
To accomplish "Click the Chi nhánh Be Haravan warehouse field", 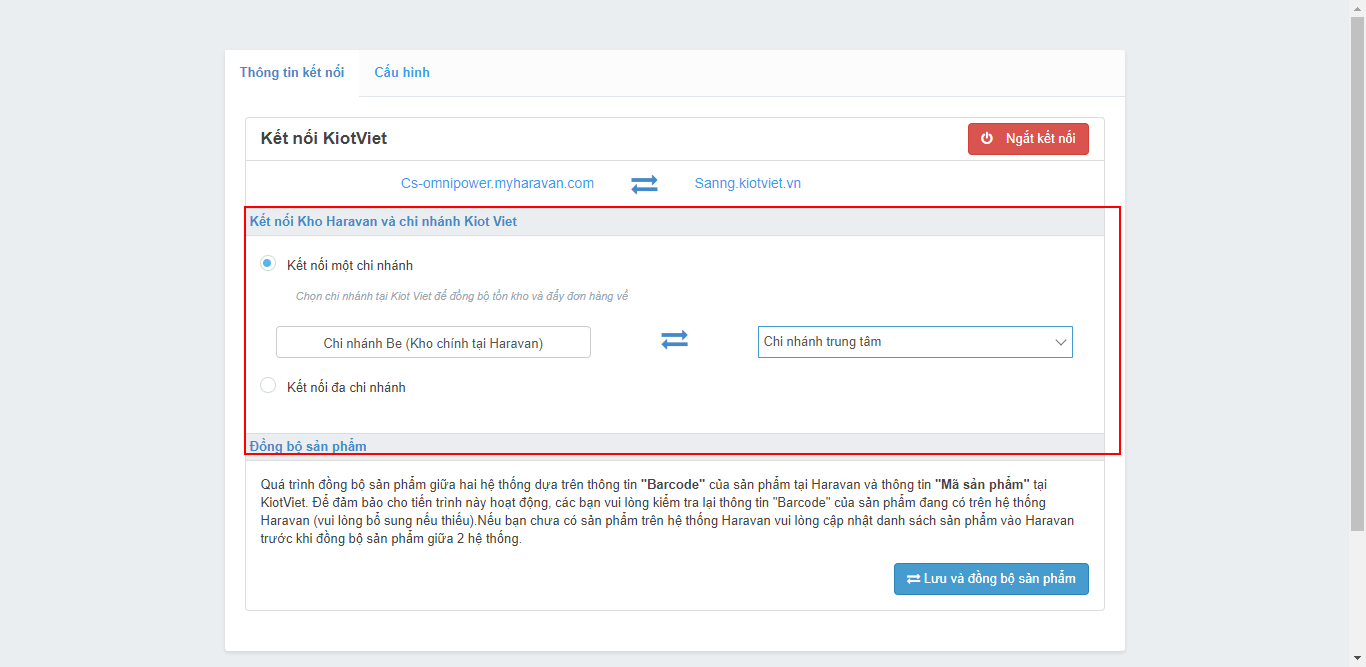I will click(433, 343).
